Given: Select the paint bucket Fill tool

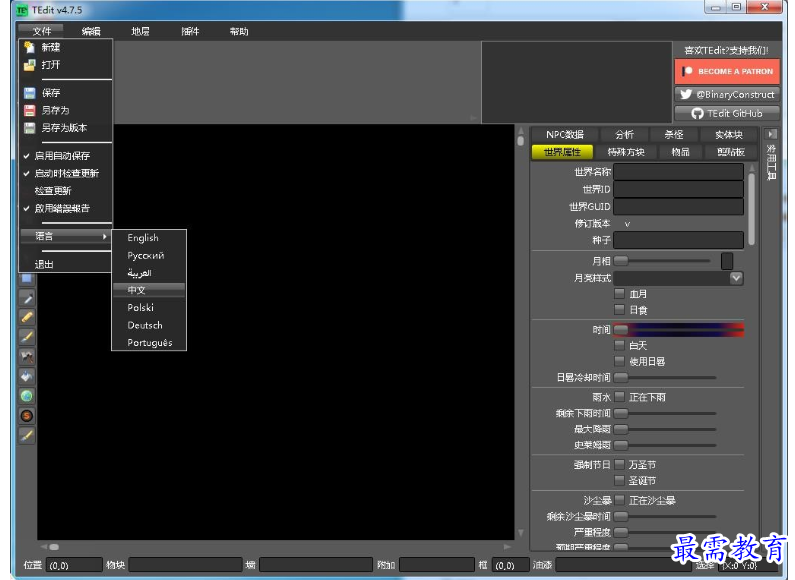Looking at the screenshot, I should [27, 376].
